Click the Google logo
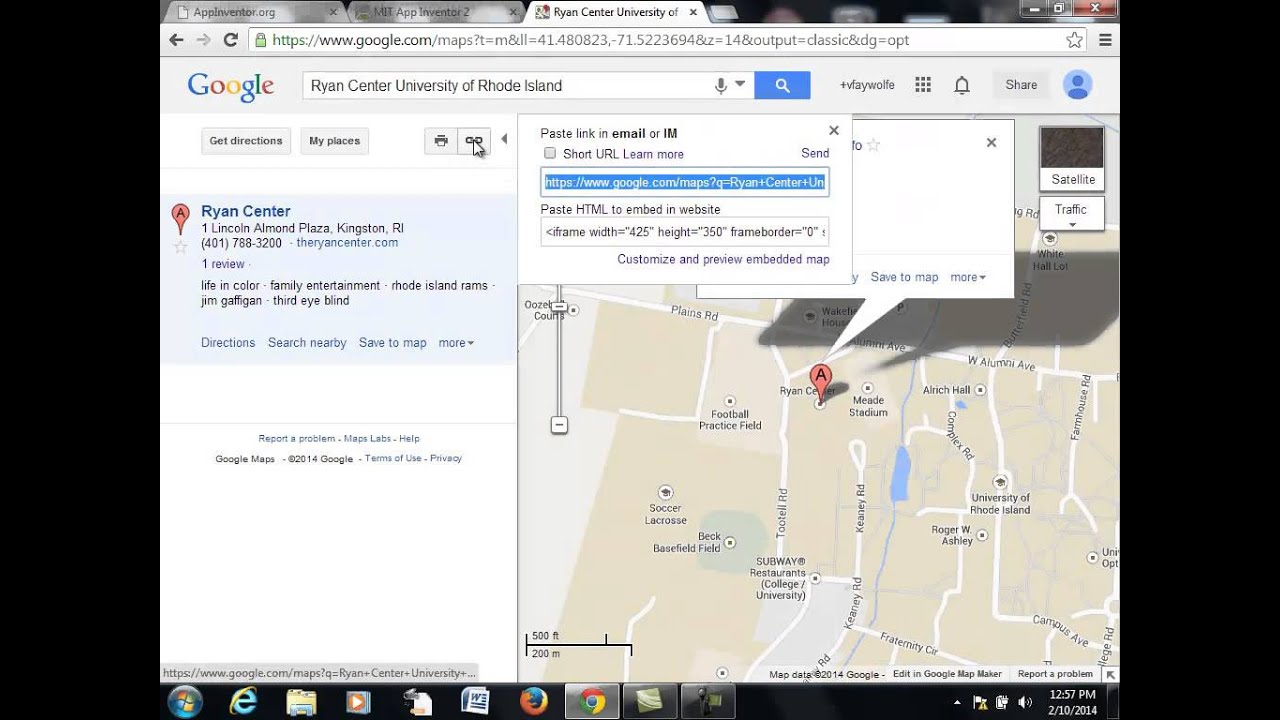Screen dimensions: 1280x720 [231, 86]
